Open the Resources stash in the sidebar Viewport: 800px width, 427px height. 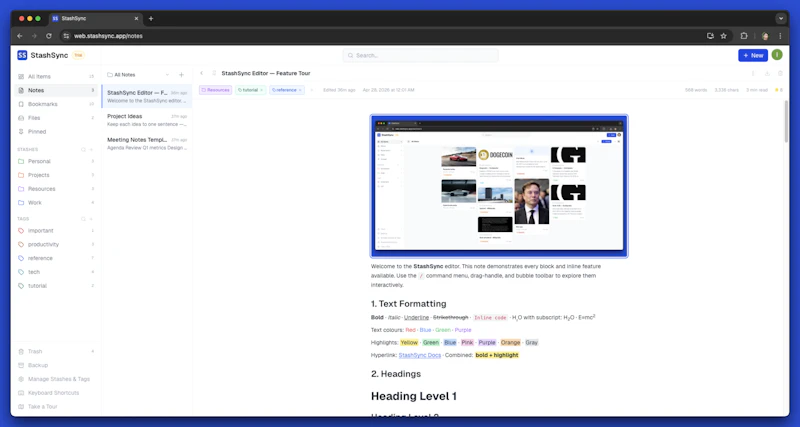pos(56,189)
